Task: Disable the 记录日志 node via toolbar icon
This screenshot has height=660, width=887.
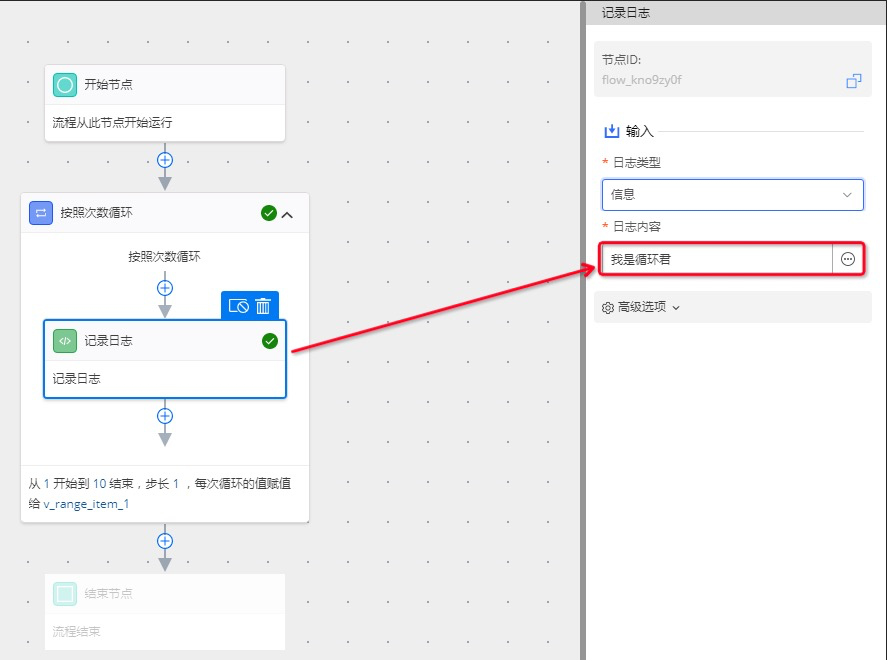Action: [238, 306]
